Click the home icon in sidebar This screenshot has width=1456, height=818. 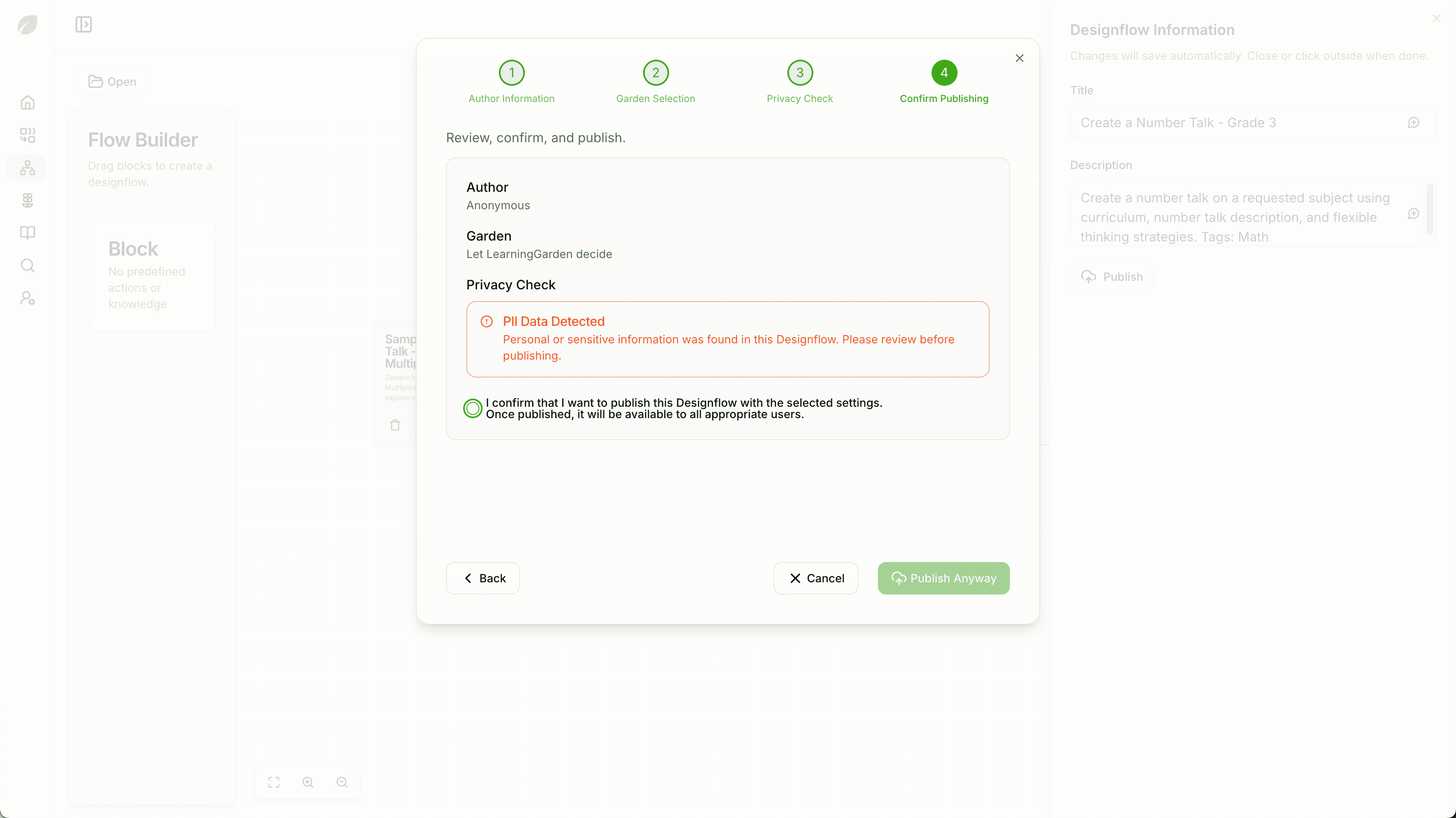click(27, 103)
